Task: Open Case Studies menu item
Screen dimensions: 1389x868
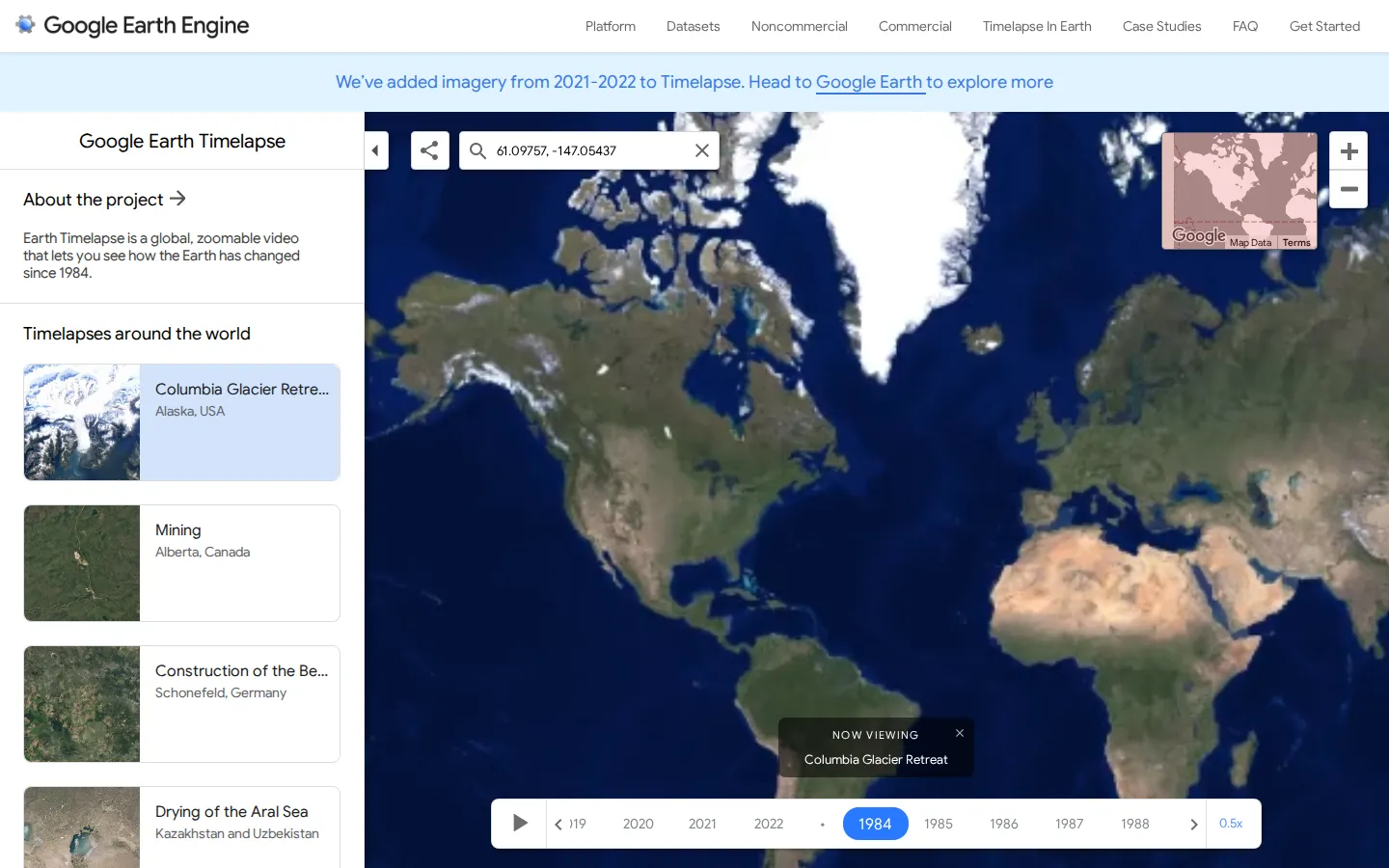Action: coord(1162,26)
